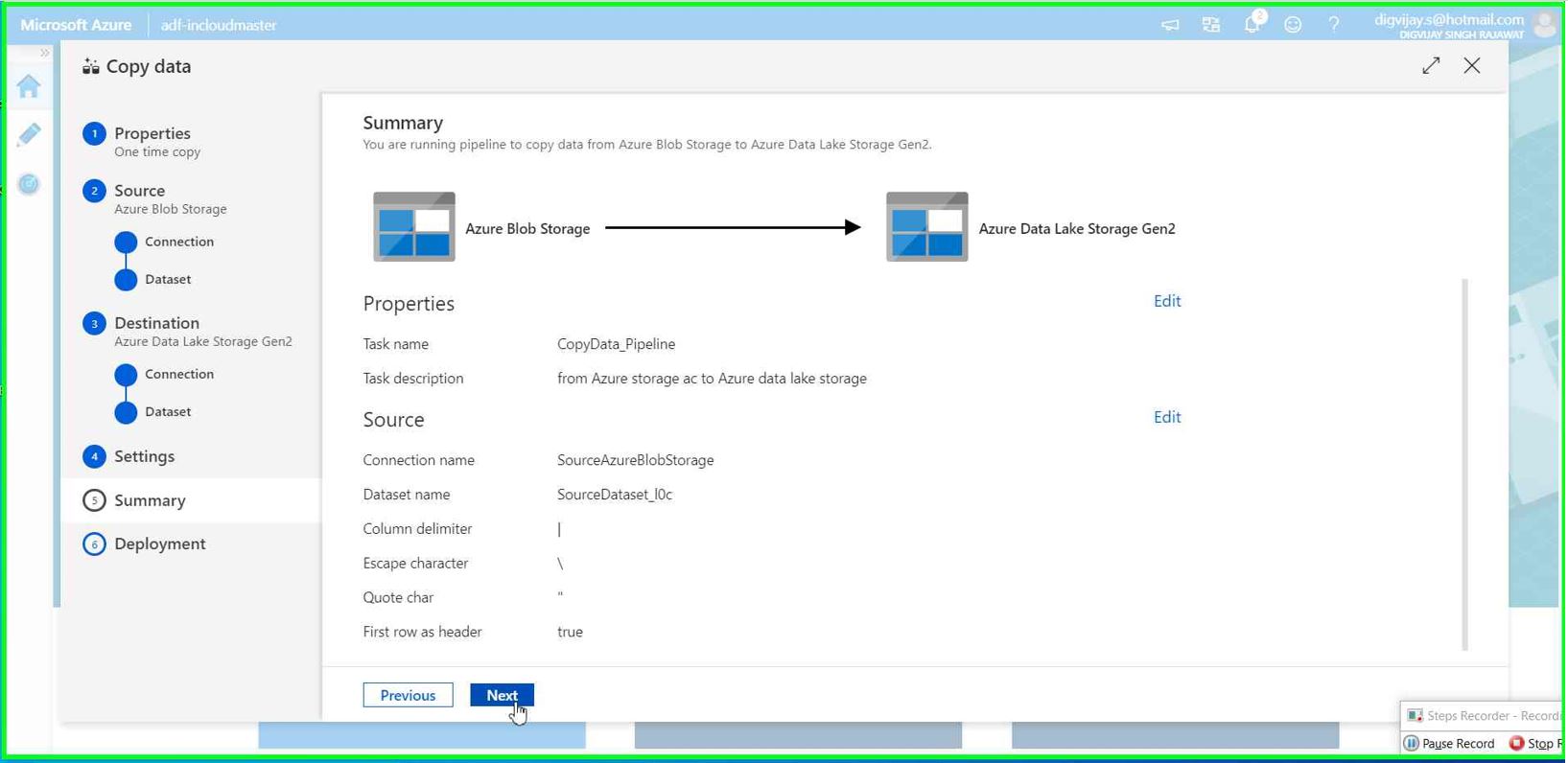Viewport: 1568px width, 763px height.
Task: Click the Microsoft Azure logo text
Action: pyautogui.click(x=76, y=25)
